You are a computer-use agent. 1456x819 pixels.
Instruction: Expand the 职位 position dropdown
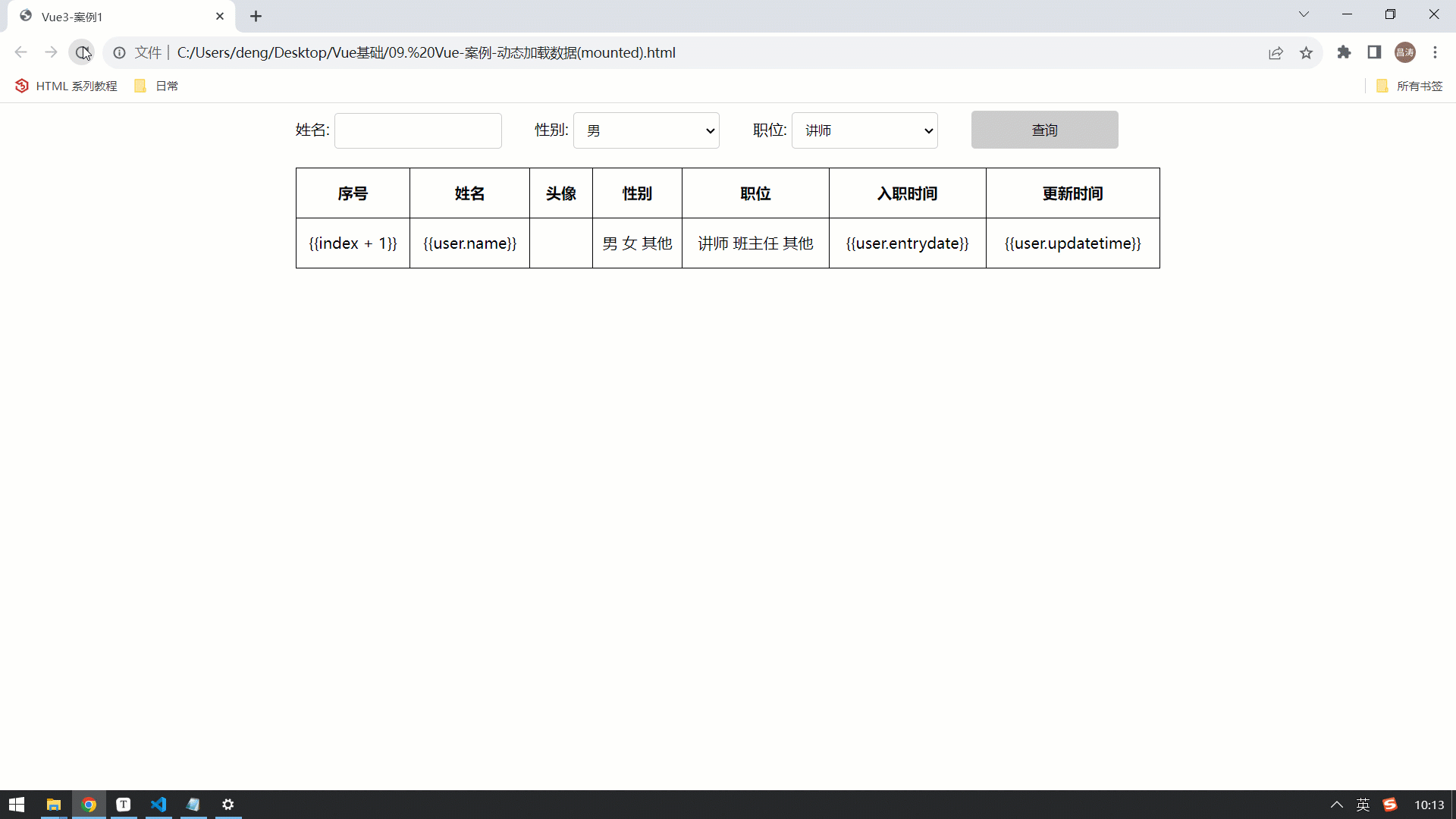tap(864, 130)
